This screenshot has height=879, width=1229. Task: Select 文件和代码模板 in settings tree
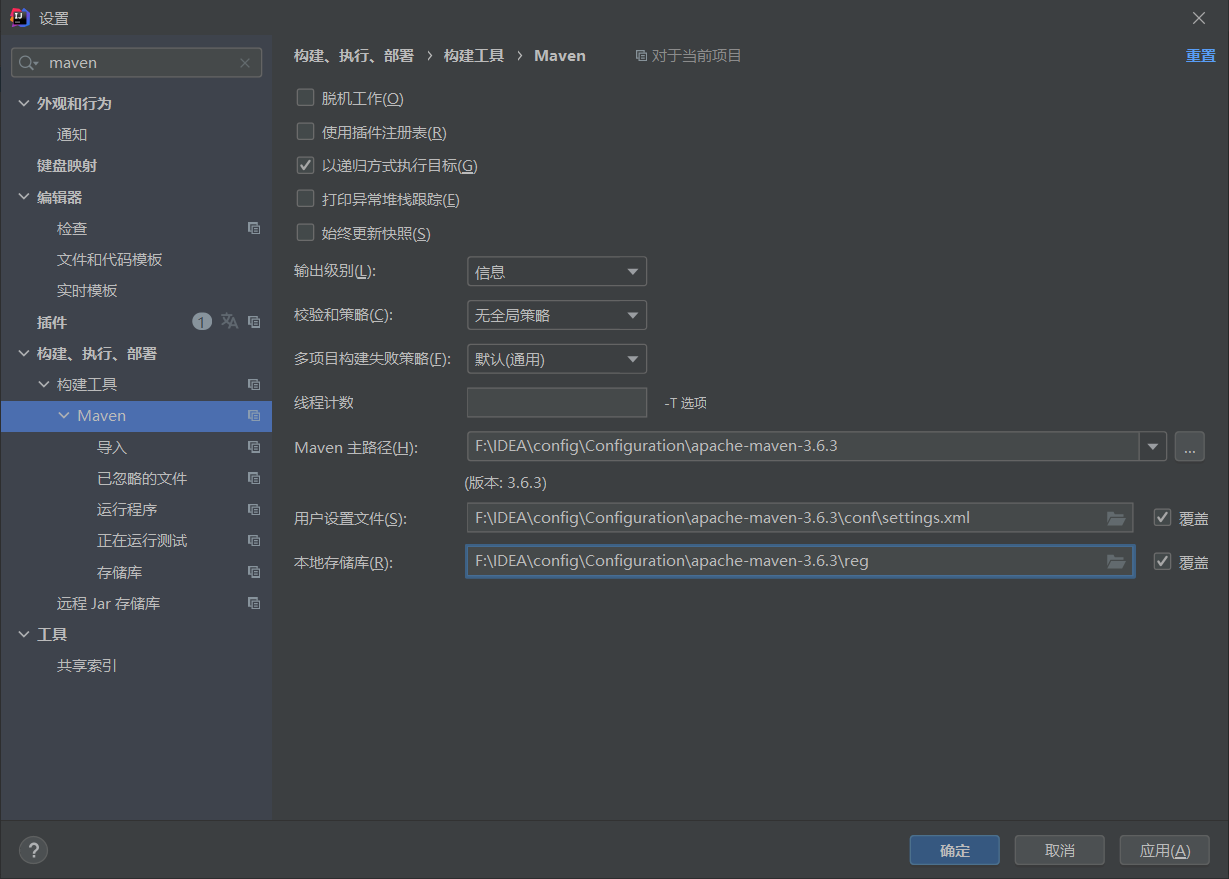coord(109,260)
